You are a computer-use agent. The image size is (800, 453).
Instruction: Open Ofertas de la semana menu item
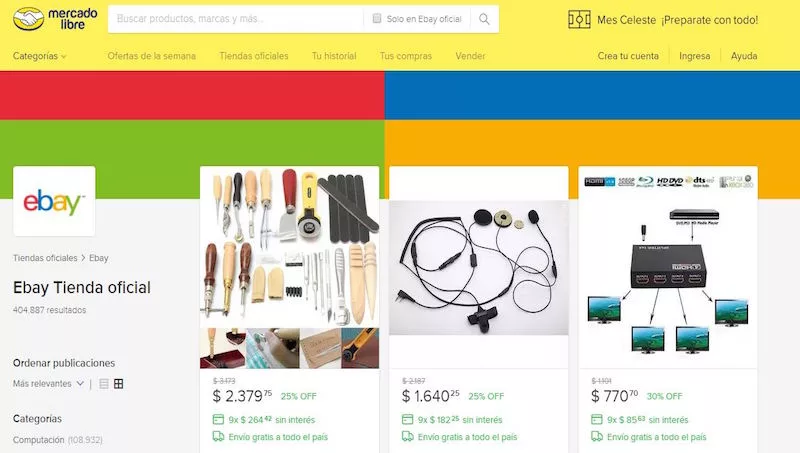coord(152,56)
